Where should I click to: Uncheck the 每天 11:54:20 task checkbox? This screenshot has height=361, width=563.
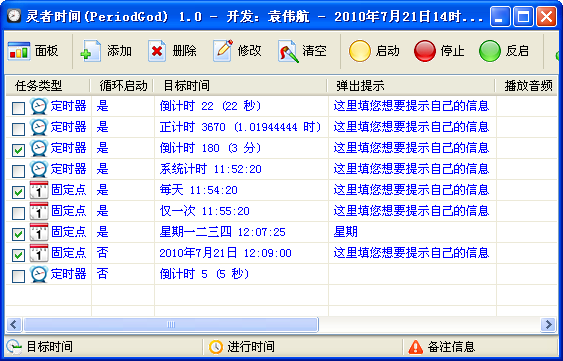18,192
